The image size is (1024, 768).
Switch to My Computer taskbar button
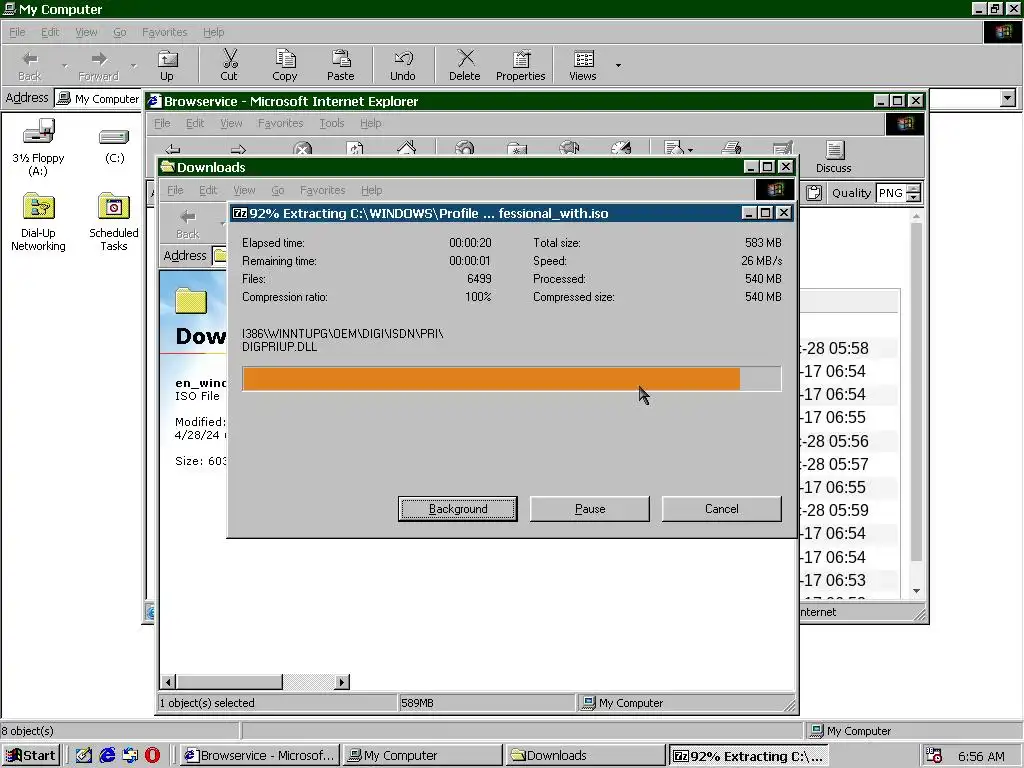click(423, 756)
